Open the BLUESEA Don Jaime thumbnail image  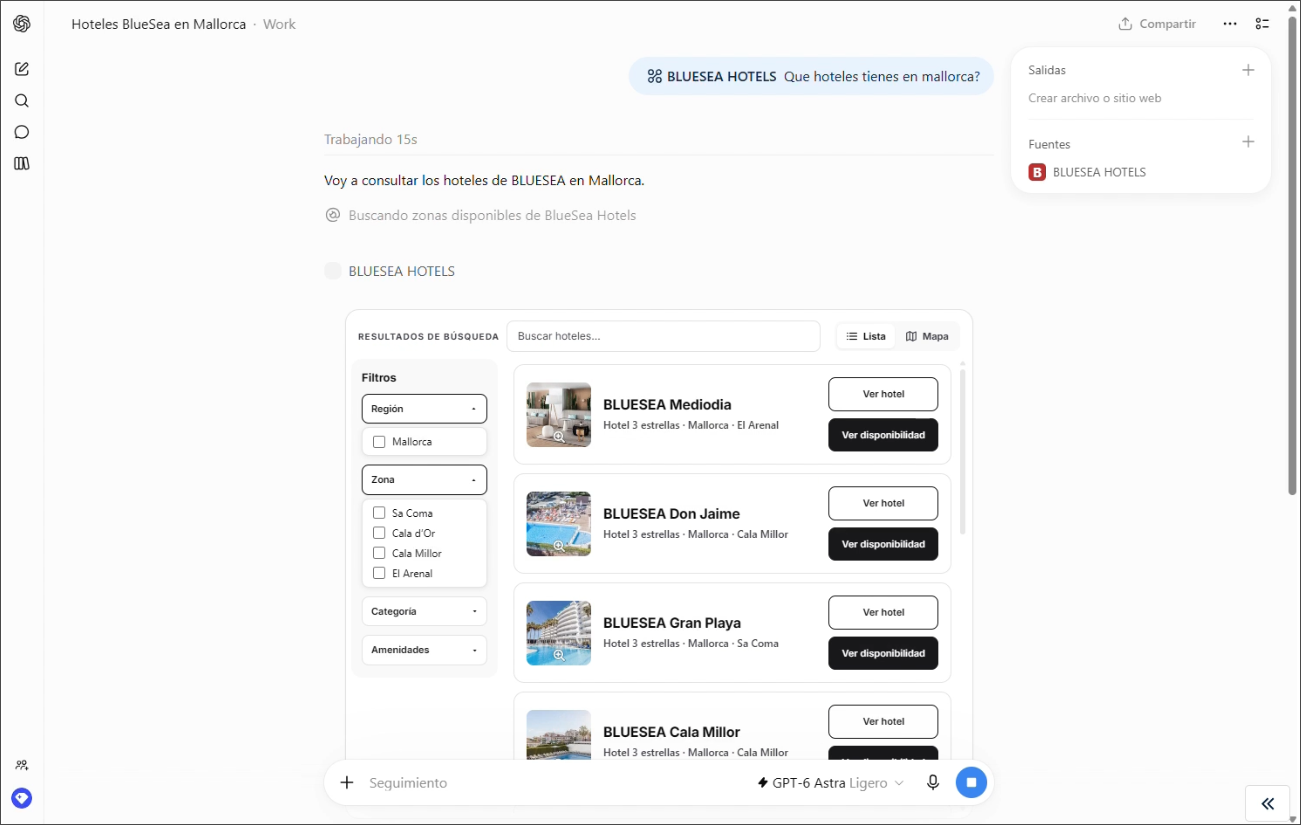coord(559,524)
